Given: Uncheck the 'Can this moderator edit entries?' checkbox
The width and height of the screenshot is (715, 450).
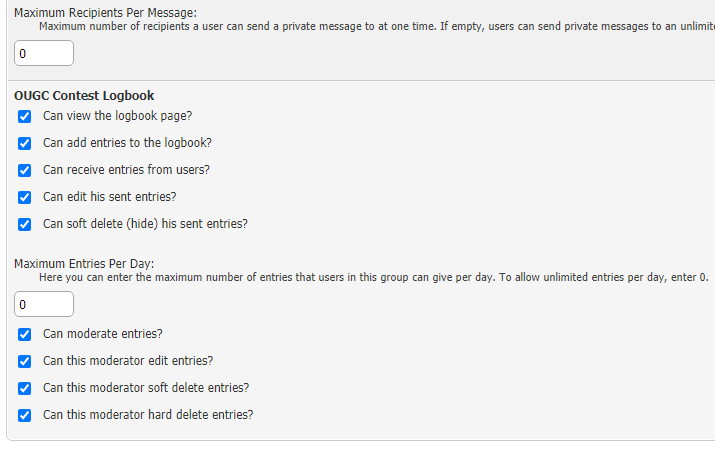Looking at the screenshot, I should click(x=25, y=361).
